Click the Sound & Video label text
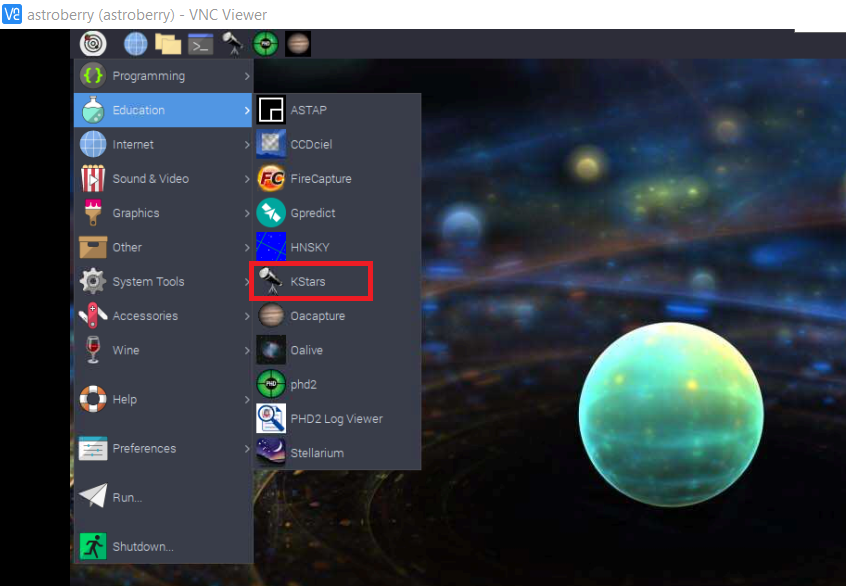 [x=151, y=179]
